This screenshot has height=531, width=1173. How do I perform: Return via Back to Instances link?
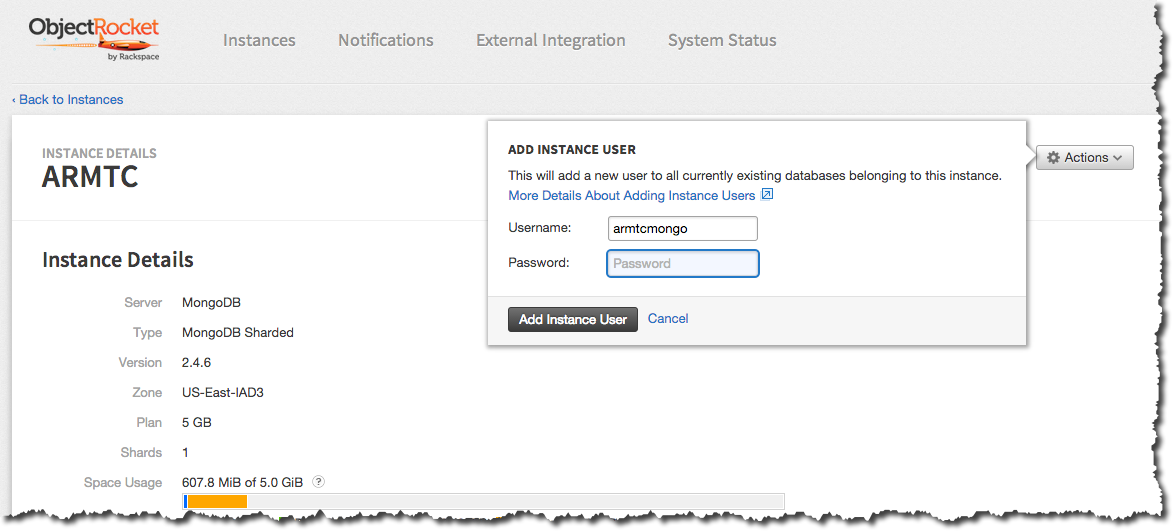(68, 100)
